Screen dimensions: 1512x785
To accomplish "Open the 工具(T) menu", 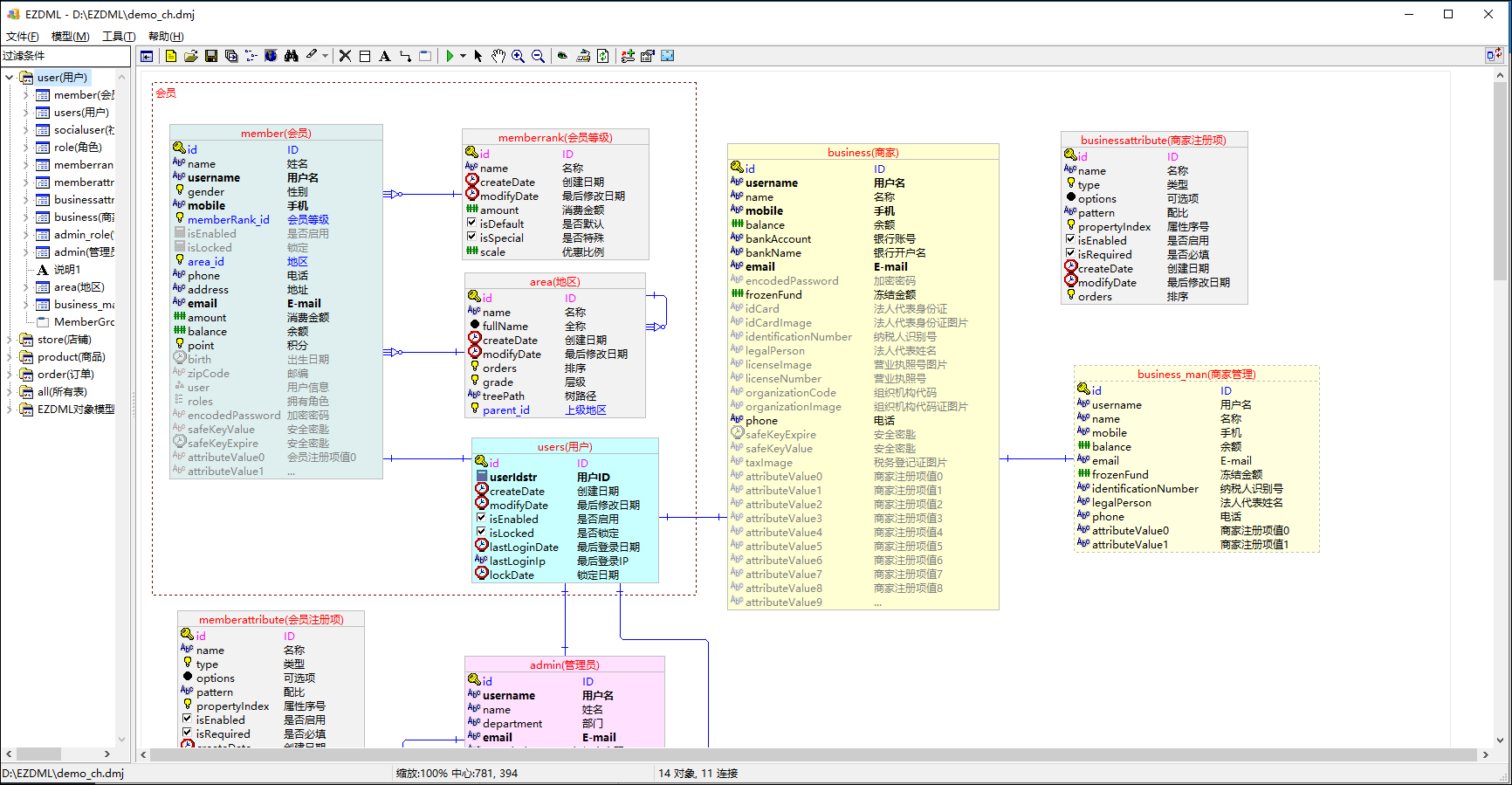I will point(119,37).
